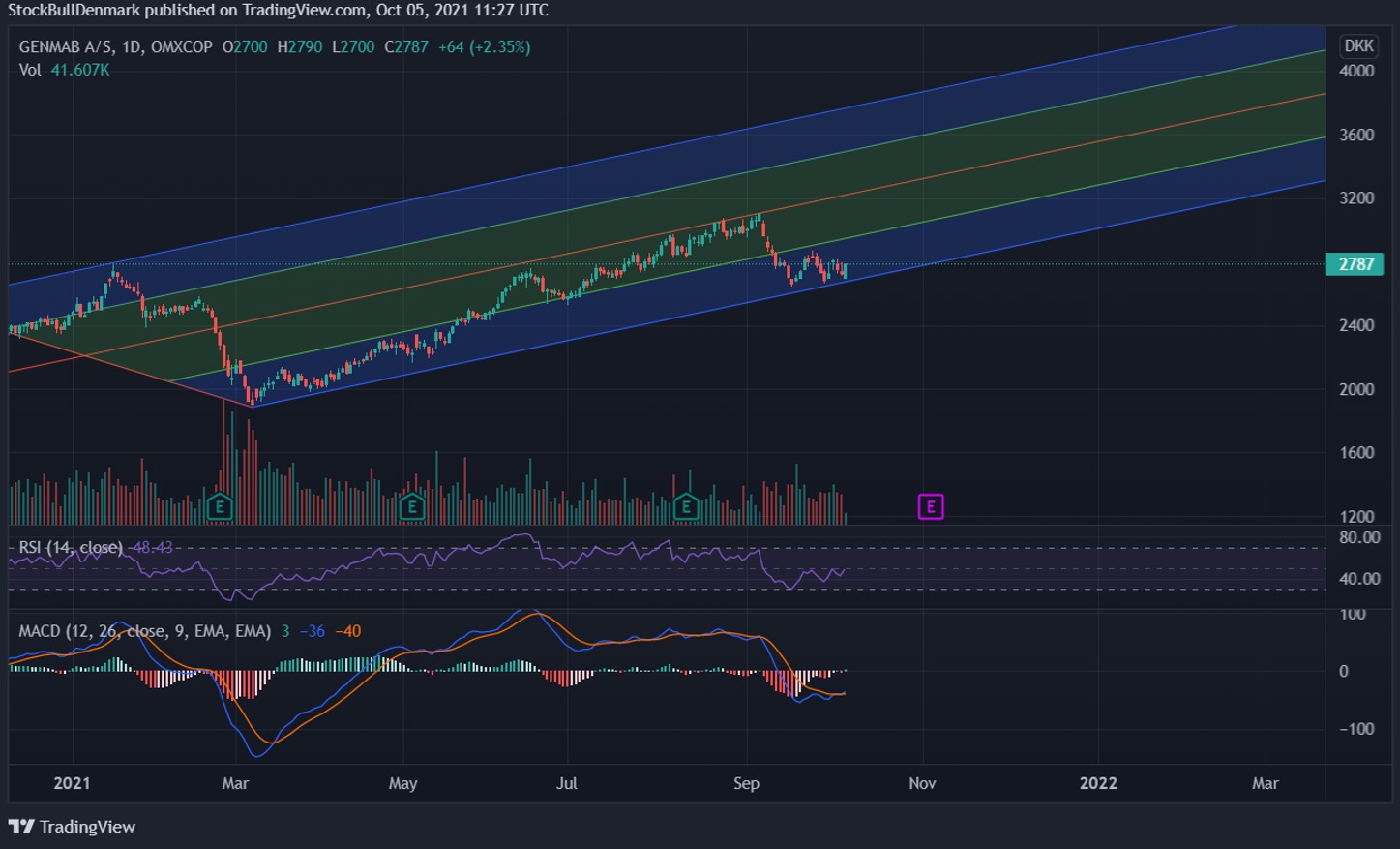Screen dimensions: 1400x849
Task: Click the 2022 label on time axis
Action: tap(1098, 783)
